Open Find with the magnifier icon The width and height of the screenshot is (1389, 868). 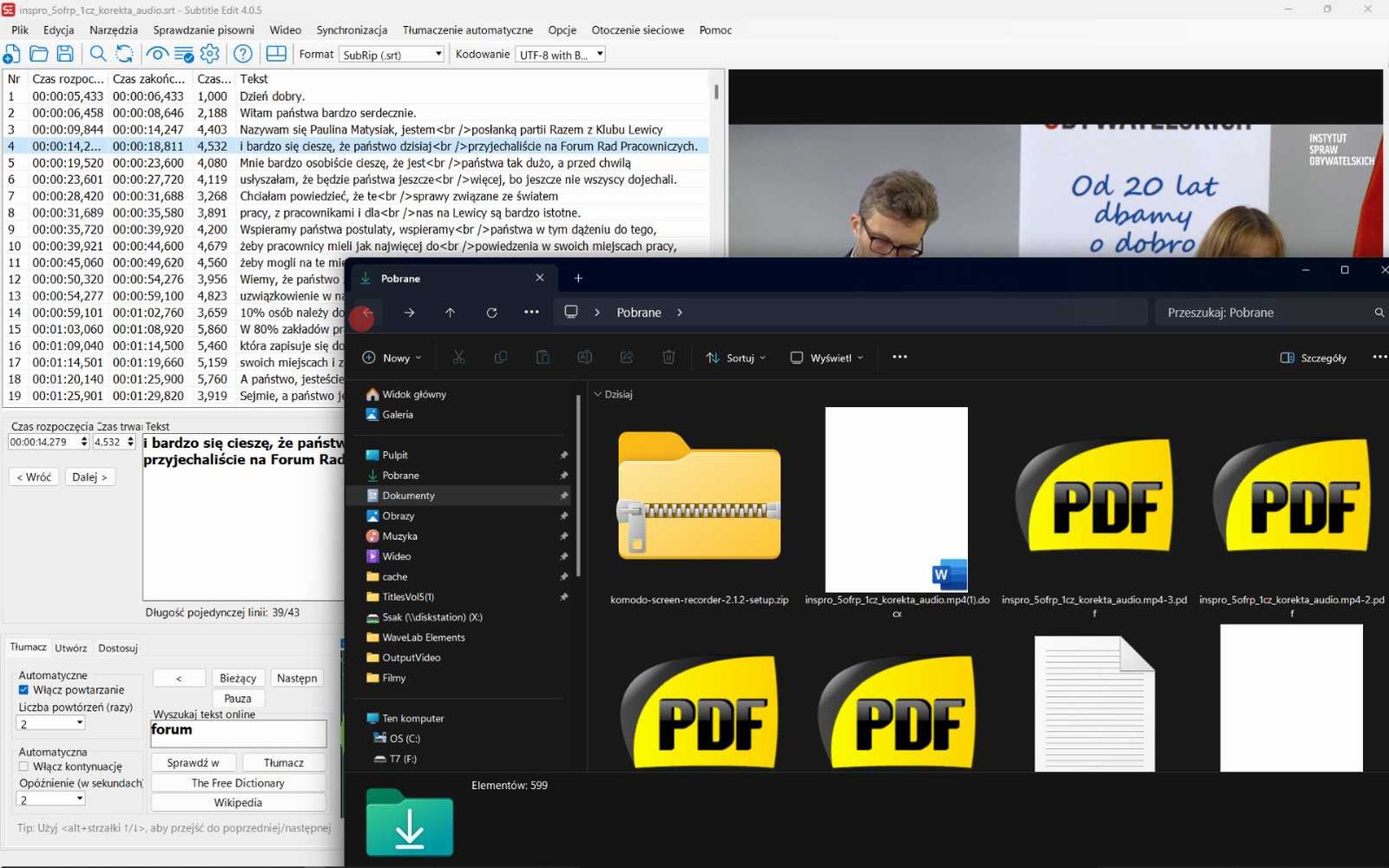(98, 54)
